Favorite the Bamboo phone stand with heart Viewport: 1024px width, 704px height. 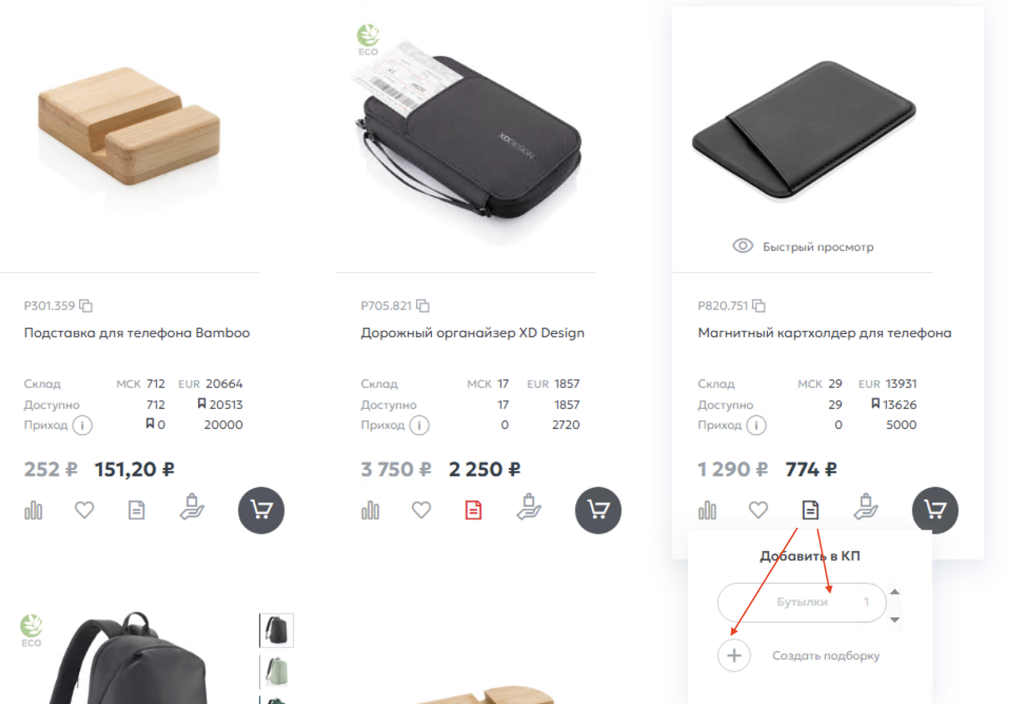84,509
